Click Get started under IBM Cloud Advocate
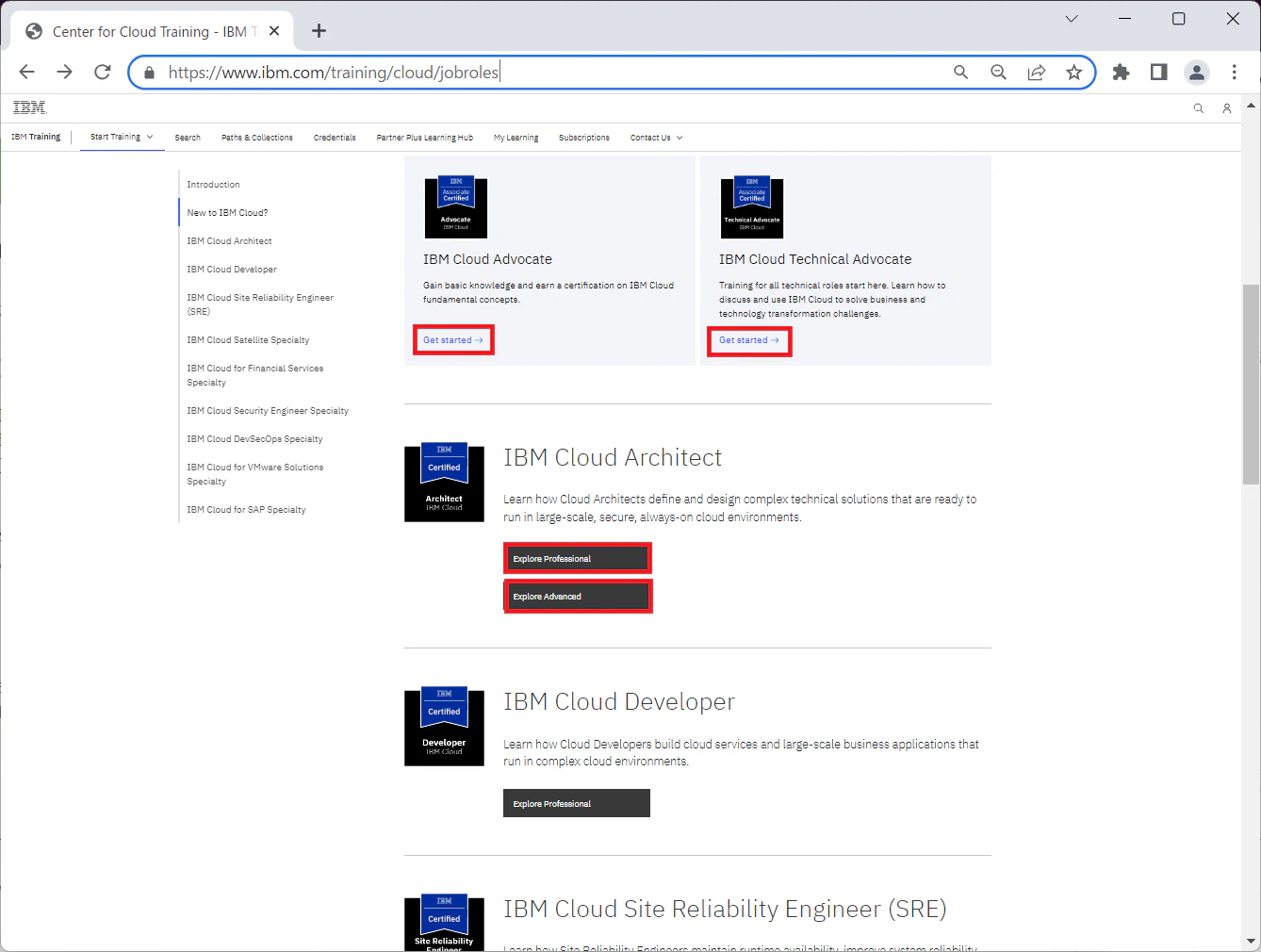This screenshot has height=952, width=1261. pyautogui.click(x=453, y=340)
